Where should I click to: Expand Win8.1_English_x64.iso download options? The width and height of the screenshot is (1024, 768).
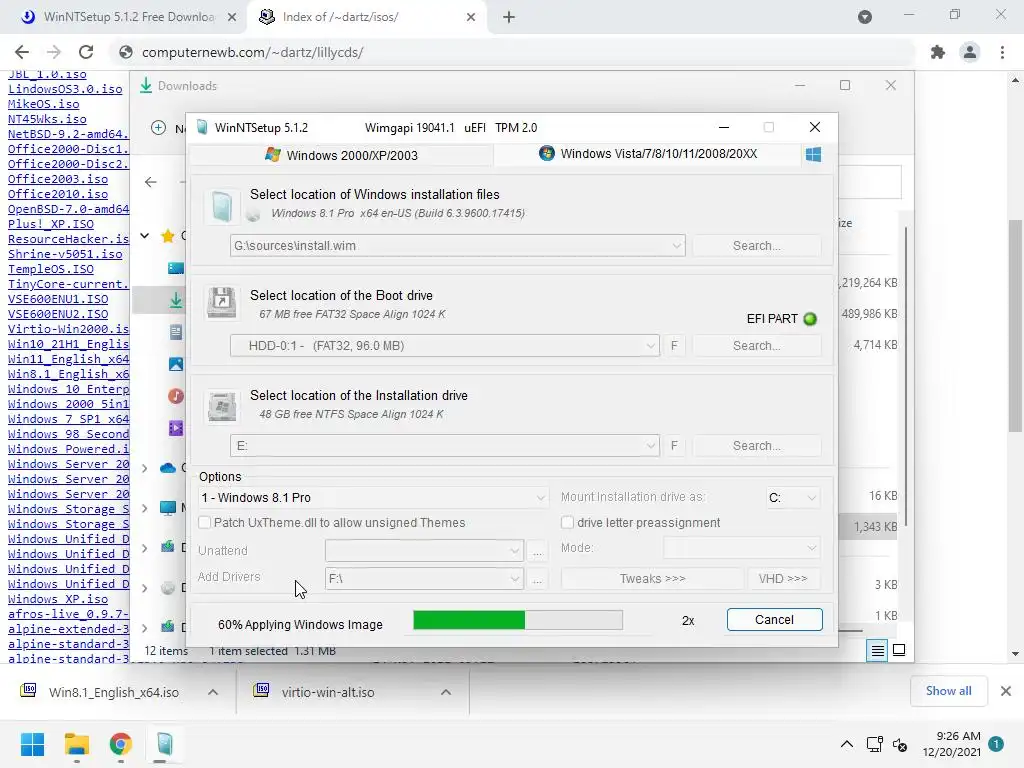[213, 692]
